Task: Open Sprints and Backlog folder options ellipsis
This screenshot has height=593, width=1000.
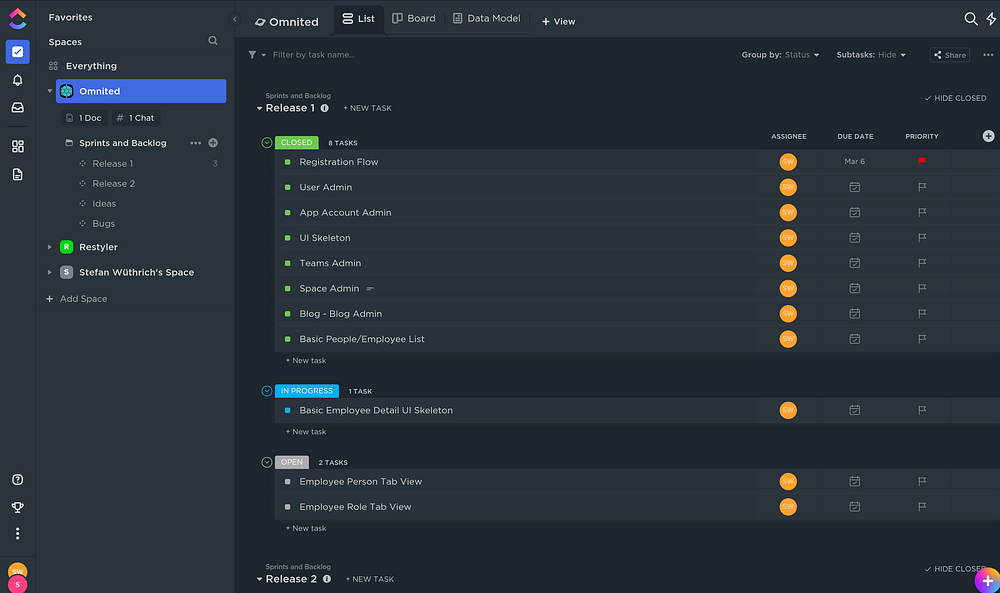Action: coord(195,143)
